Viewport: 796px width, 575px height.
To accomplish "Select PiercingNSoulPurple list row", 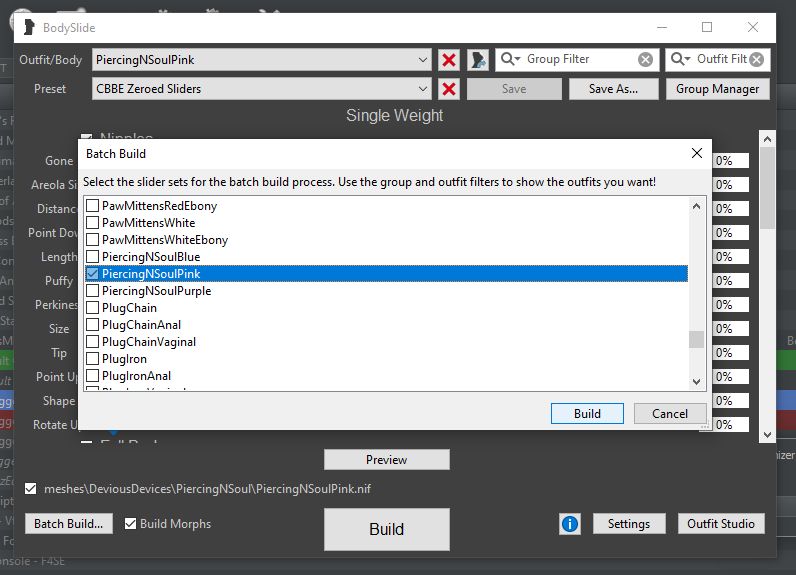I will coord(387,291).
